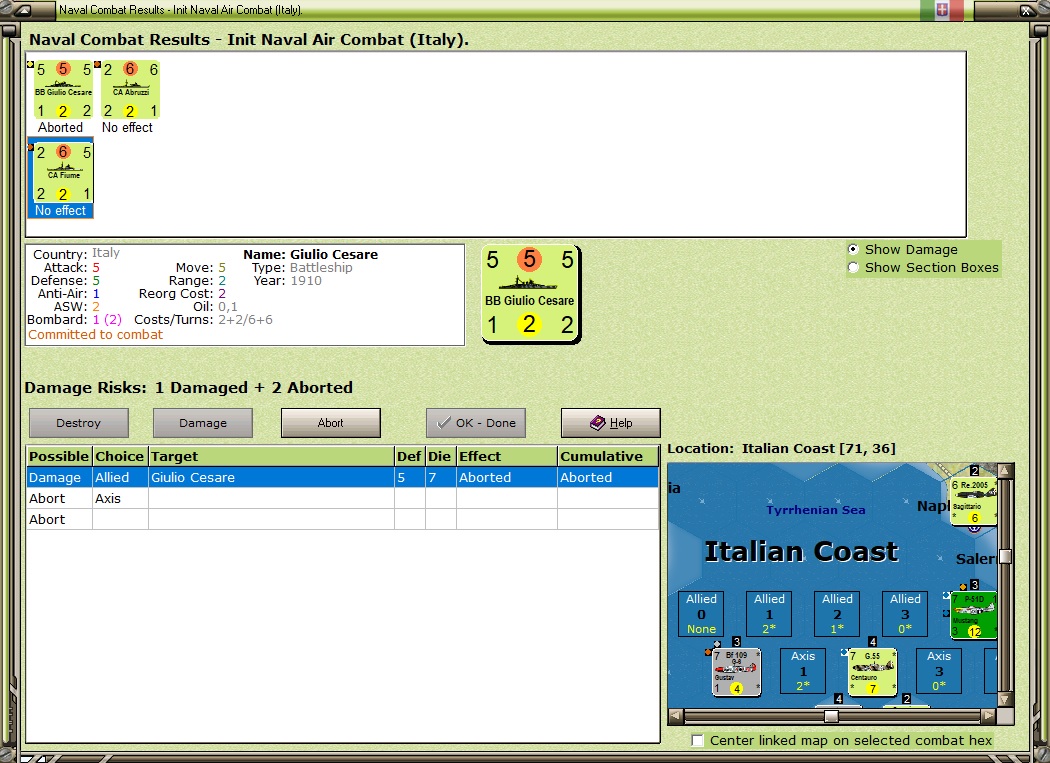Click the large BB Giulio Cesare unit counter
Screen dimensions: 1050x763
coord(530,294)
